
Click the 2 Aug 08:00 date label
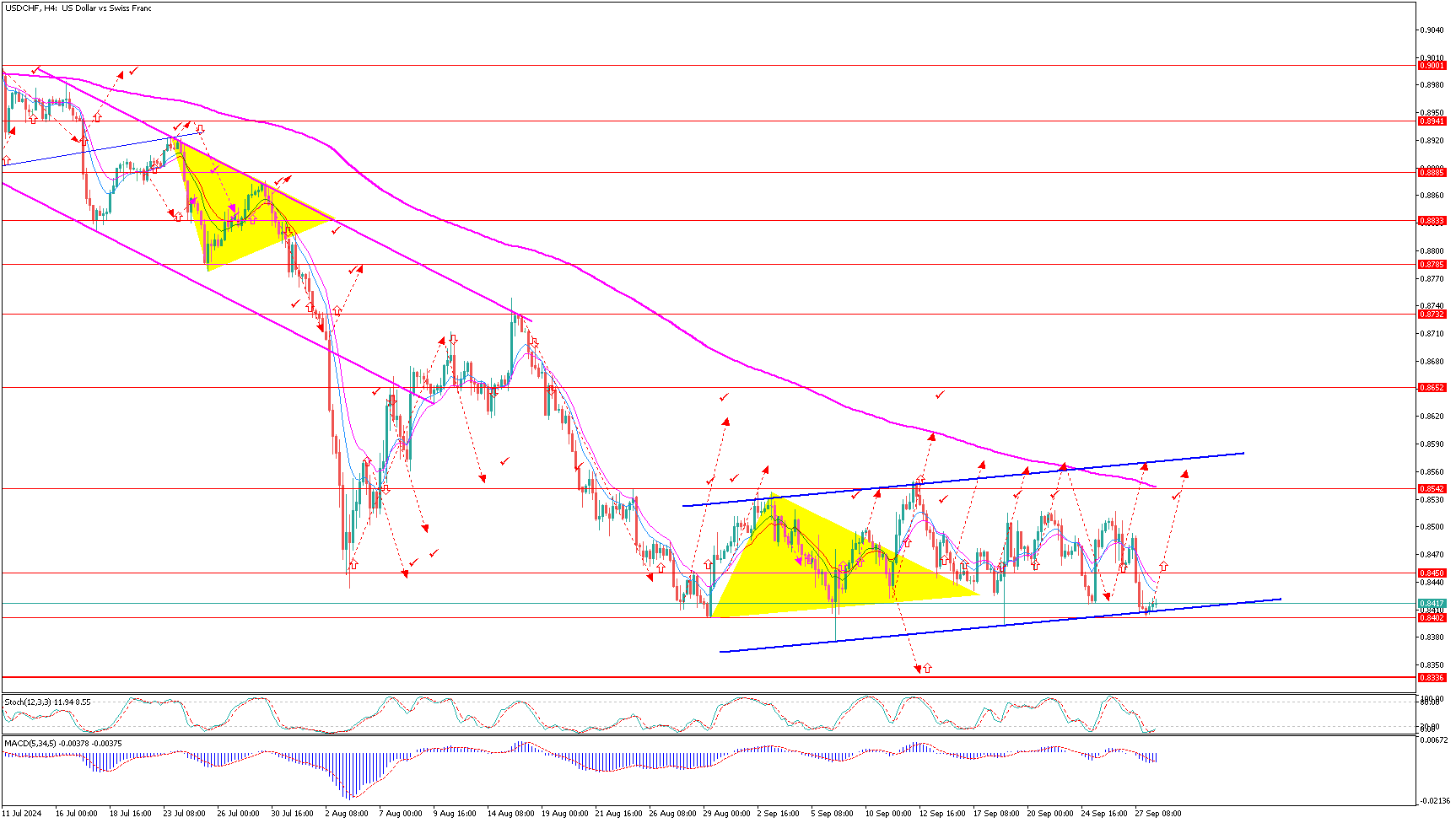[x=346, y=814]
